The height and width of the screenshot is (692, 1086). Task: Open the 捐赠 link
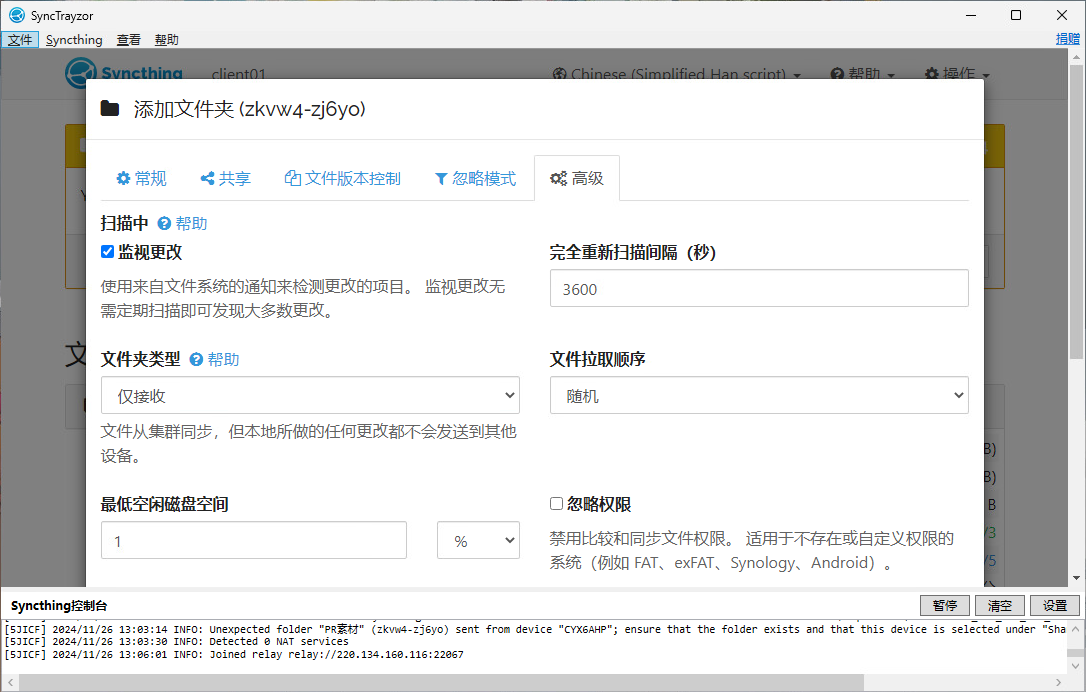point(1067,39)
